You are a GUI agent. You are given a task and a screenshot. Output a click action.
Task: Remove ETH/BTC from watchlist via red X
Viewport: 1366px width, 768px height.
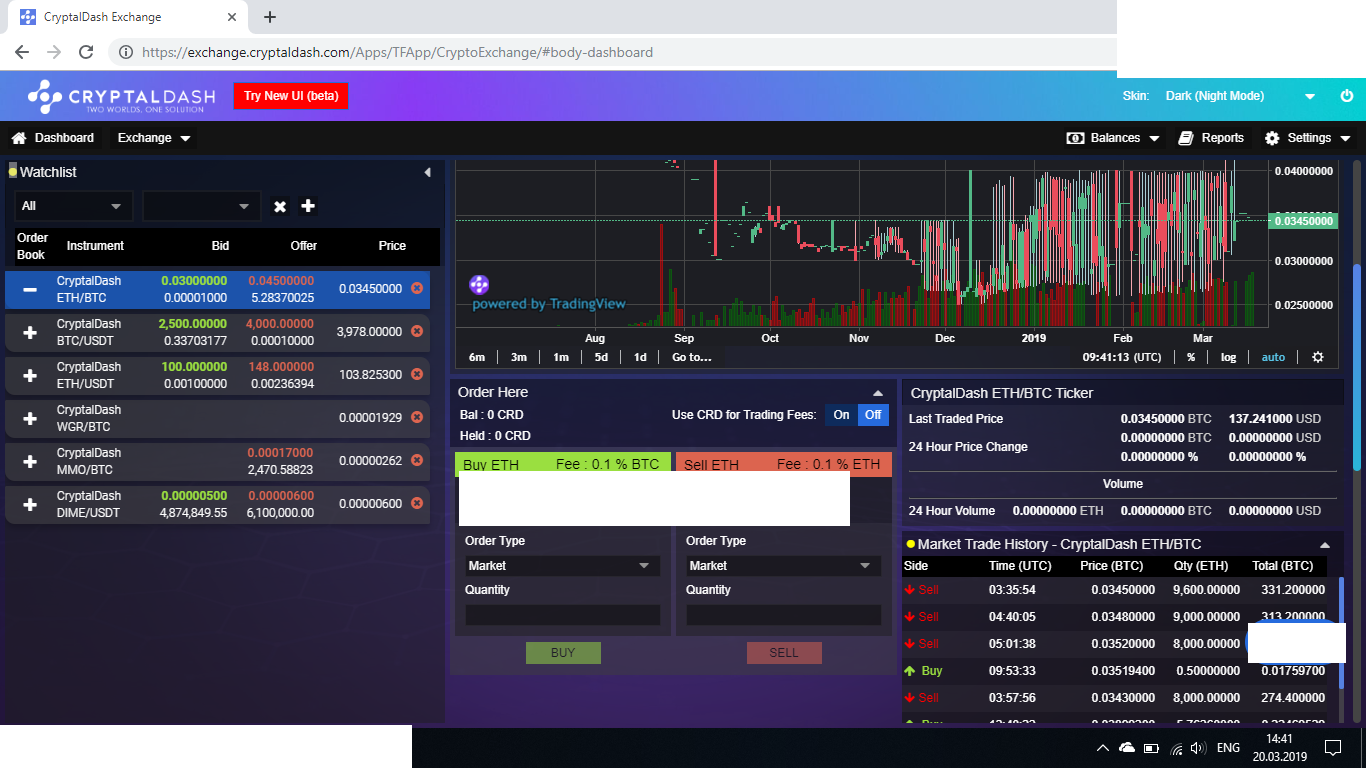click(x=417, y=288)
